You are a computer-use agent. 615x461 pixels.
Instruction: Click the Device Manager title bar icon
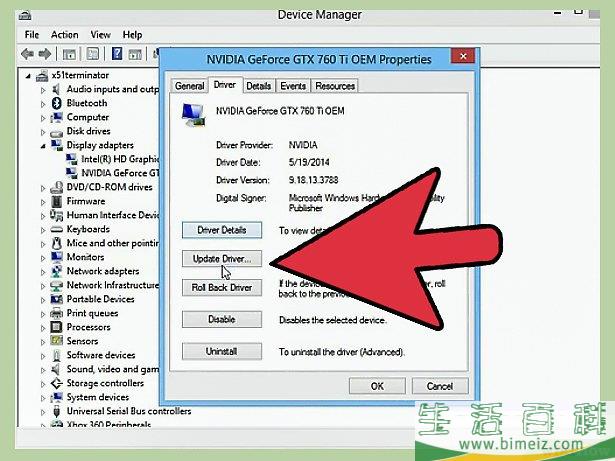(25, 16)
